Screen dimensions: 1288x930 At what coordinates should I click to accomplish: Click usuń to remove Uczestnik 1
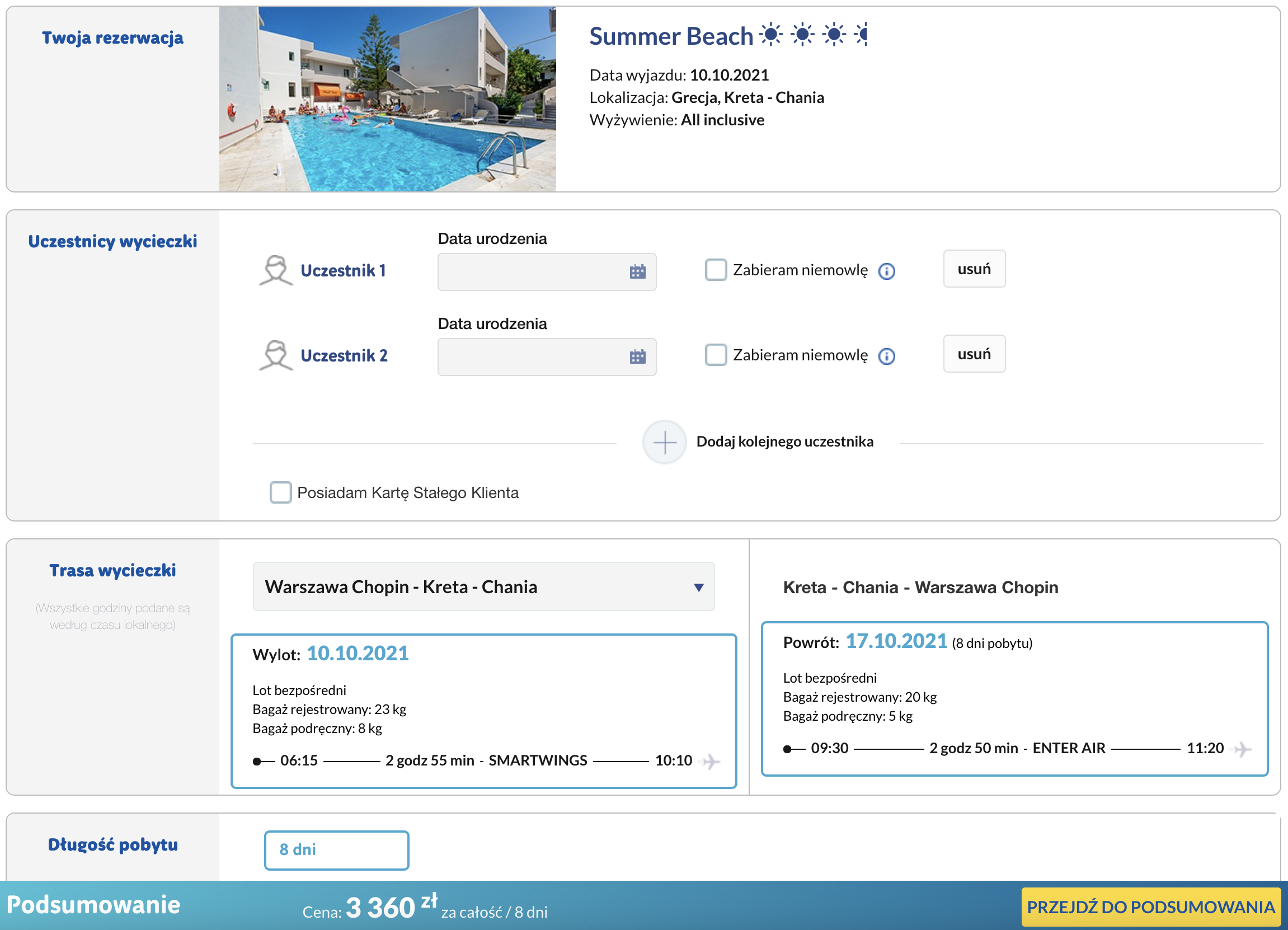pyautogui.click(x=974, y=268)
